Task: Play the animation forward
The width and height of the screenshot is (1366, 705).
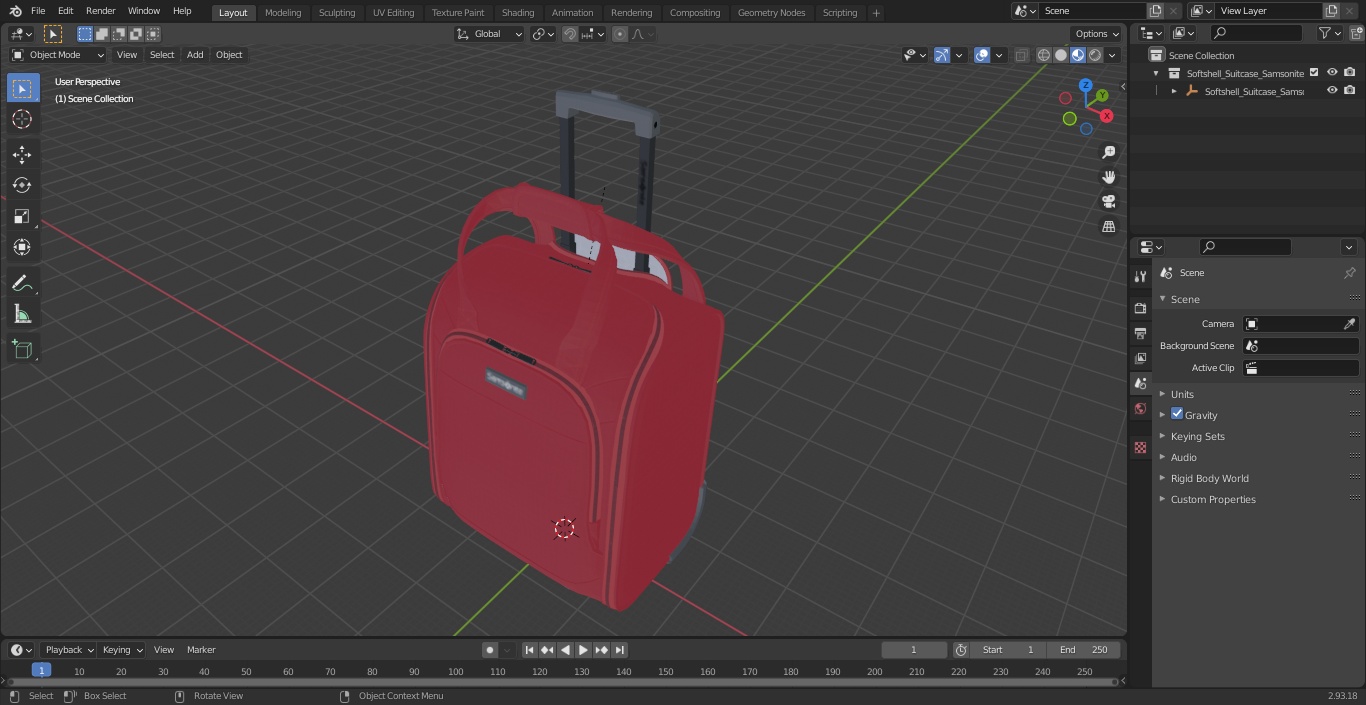Action: (x=584, y=650)
